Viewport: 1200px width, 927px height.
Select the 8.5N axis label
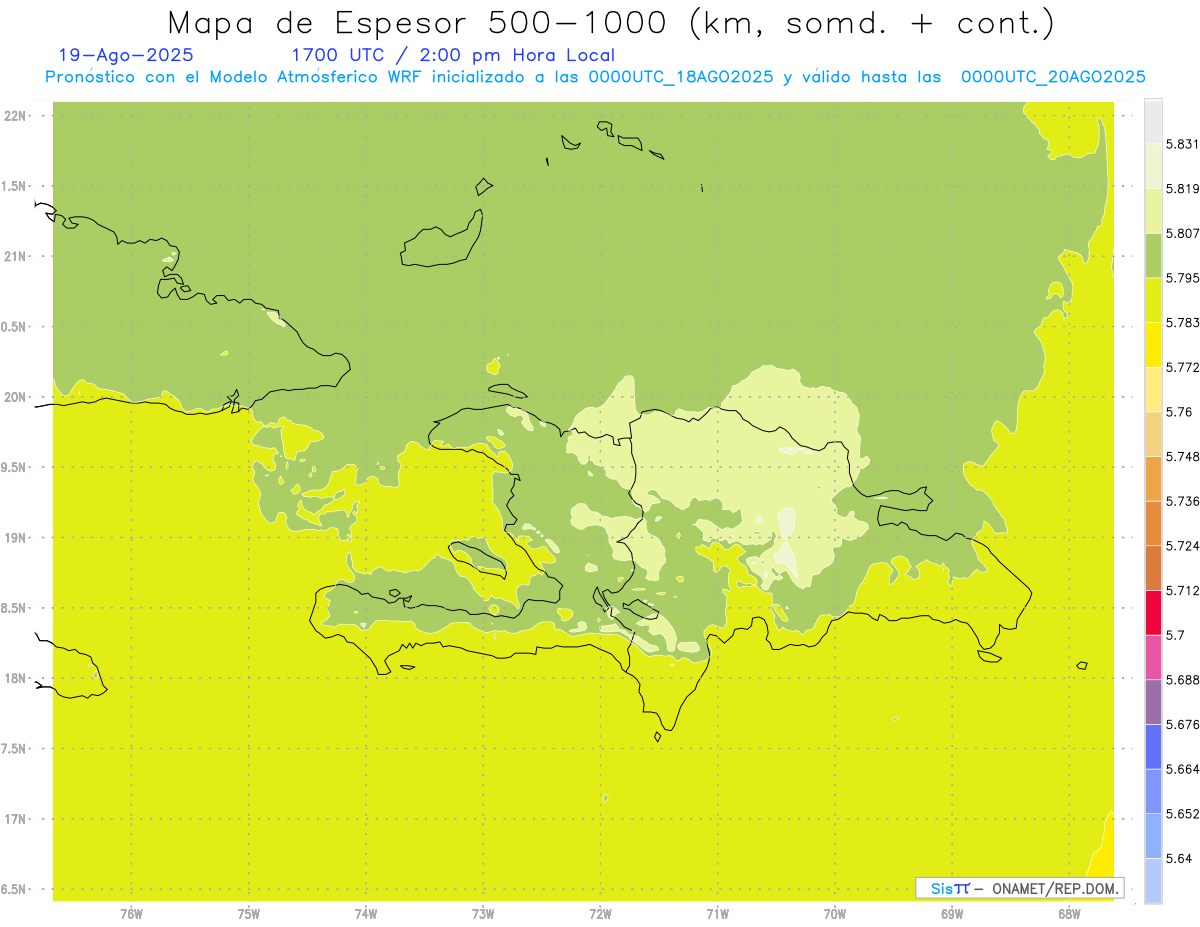14,608
